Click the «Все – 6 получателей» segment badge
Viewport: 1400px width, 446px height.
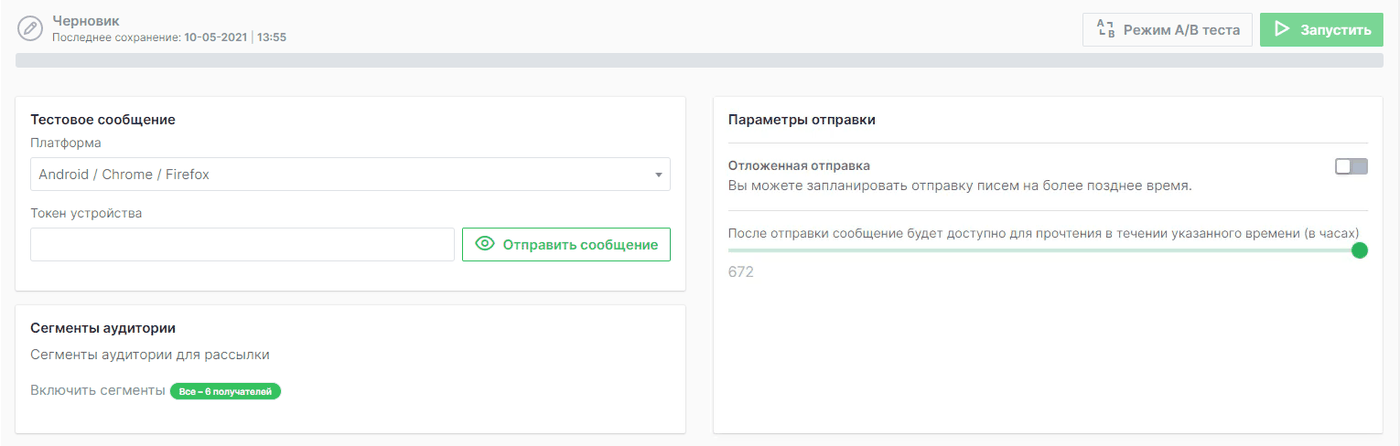(226, 391)
